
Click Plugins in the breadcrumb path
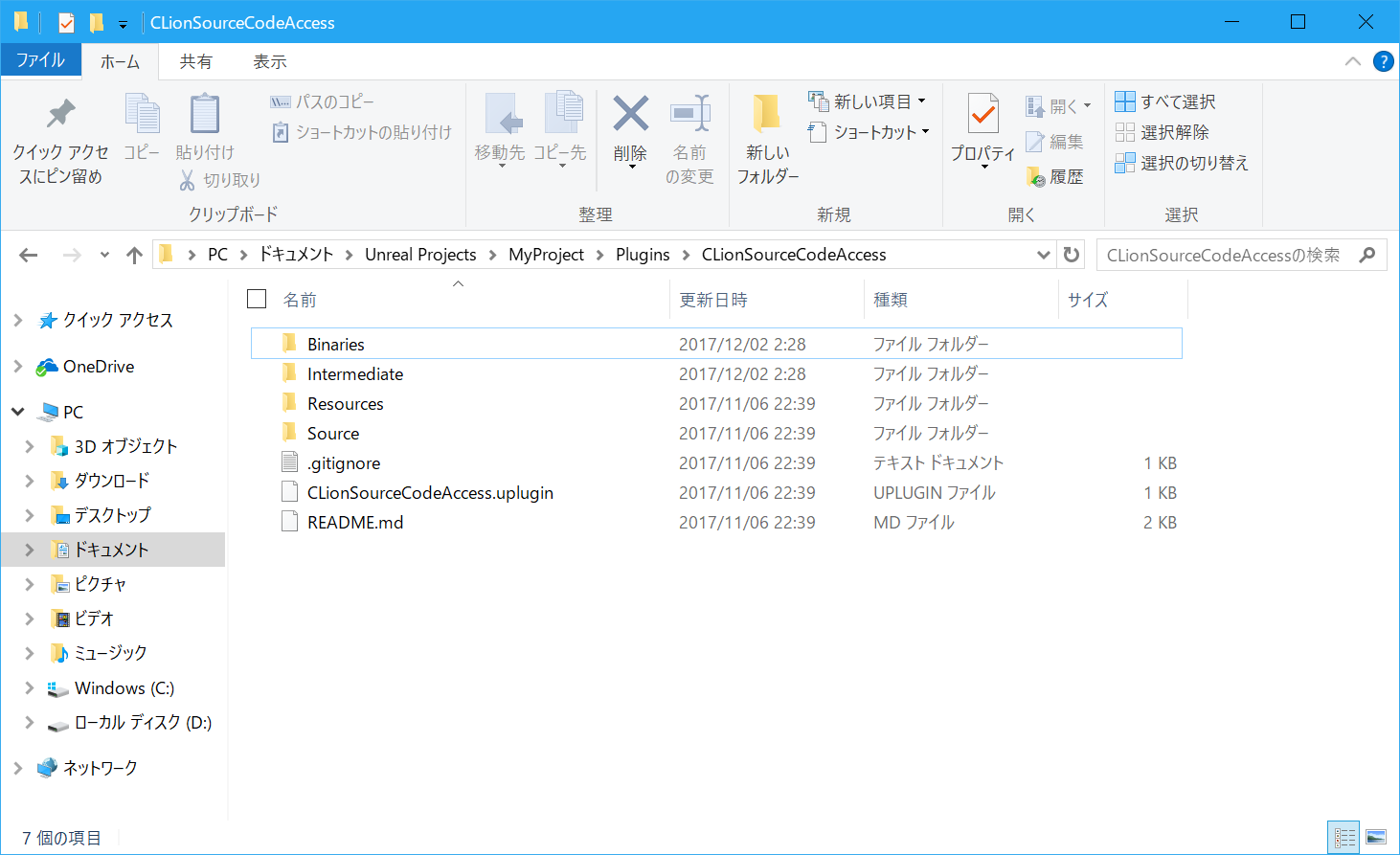643,255
